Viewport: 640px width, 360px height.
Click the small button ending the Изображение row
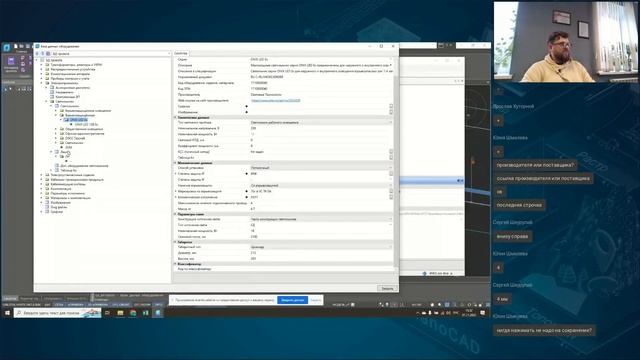point(391,112)
